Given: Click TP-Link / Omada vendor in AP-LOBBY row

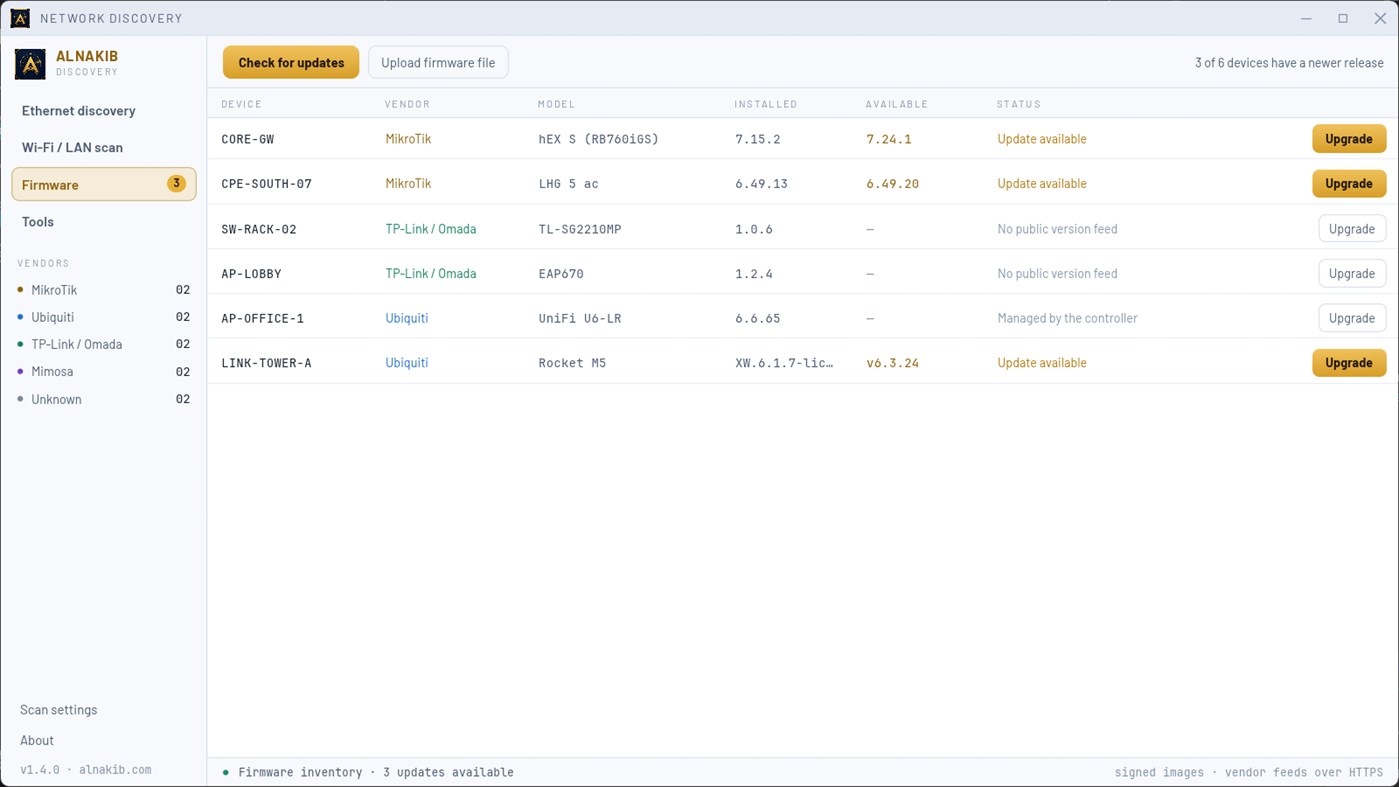Looking at the screenshot, I should [x=431, y=274].
